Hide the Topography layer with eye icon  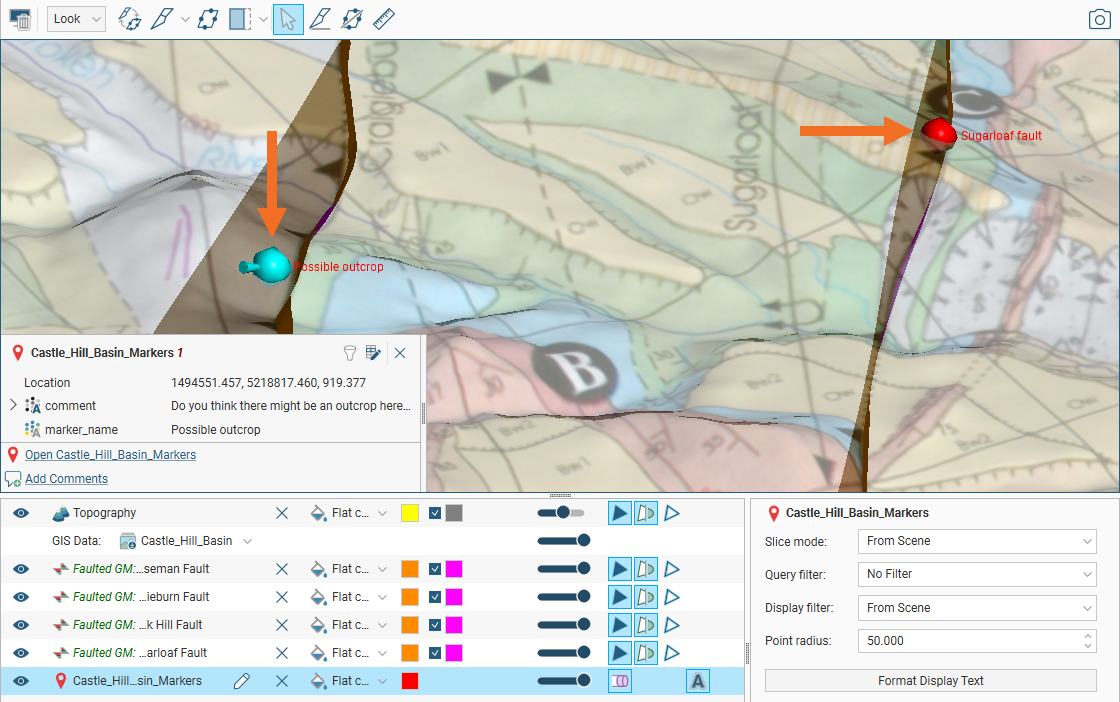point(21,513)
